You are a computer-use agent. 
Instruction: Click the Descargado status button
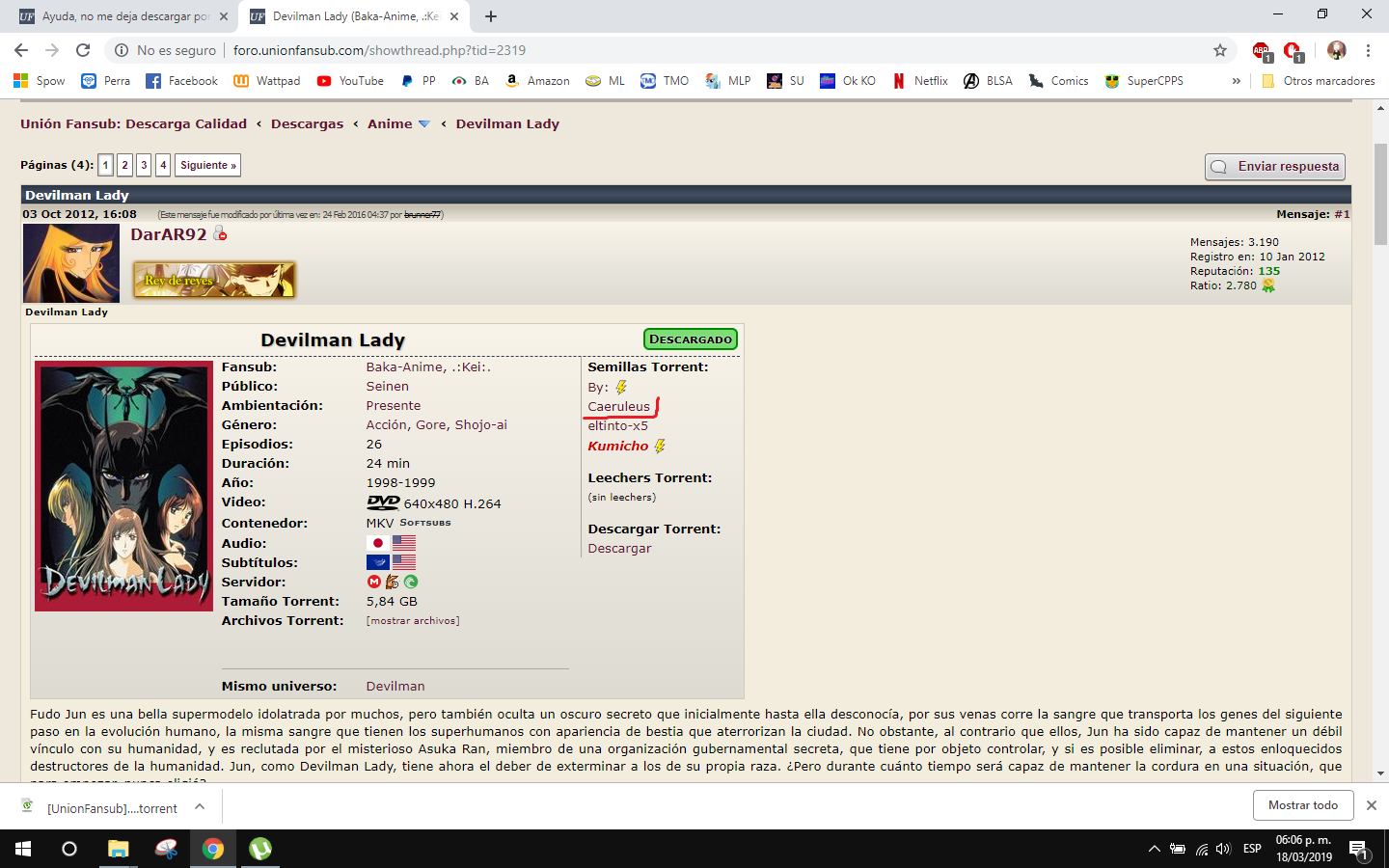coord(691,339)
